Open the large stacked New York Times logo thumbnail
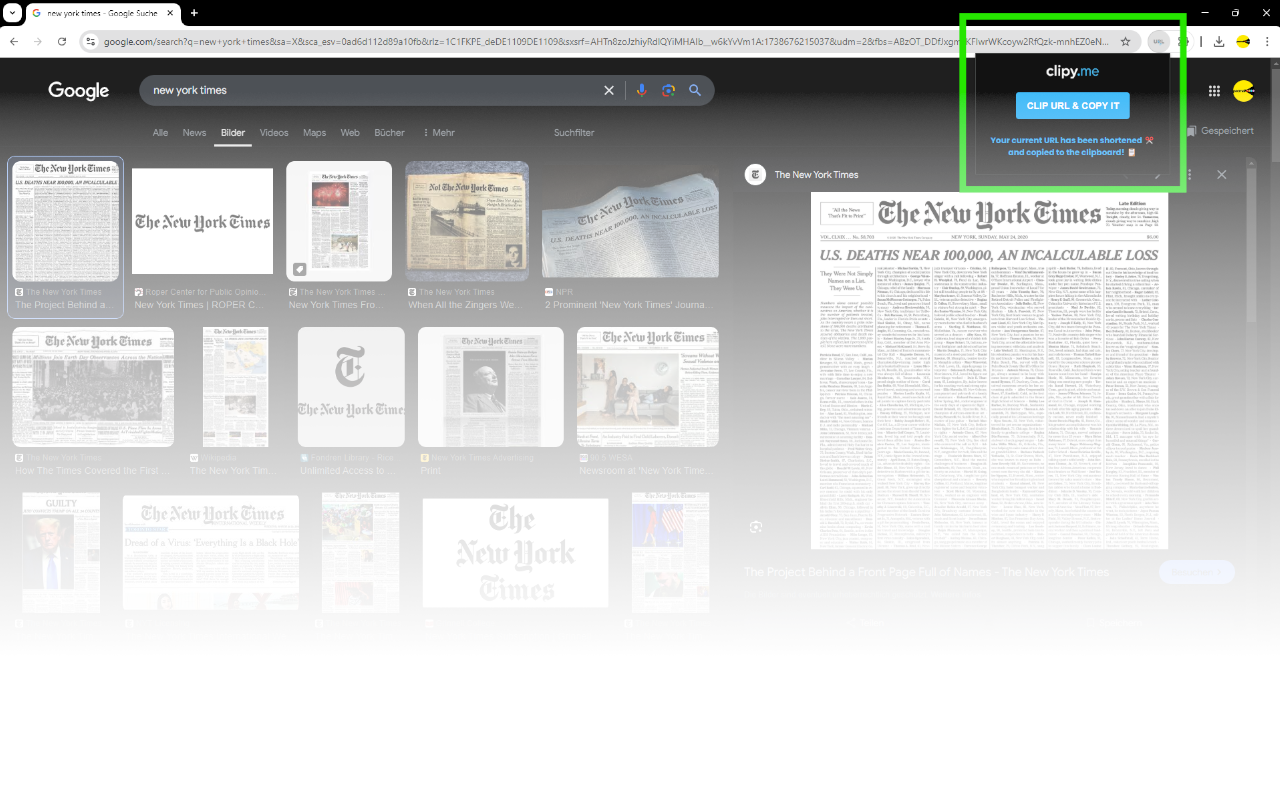 click(x=515, y=554)
